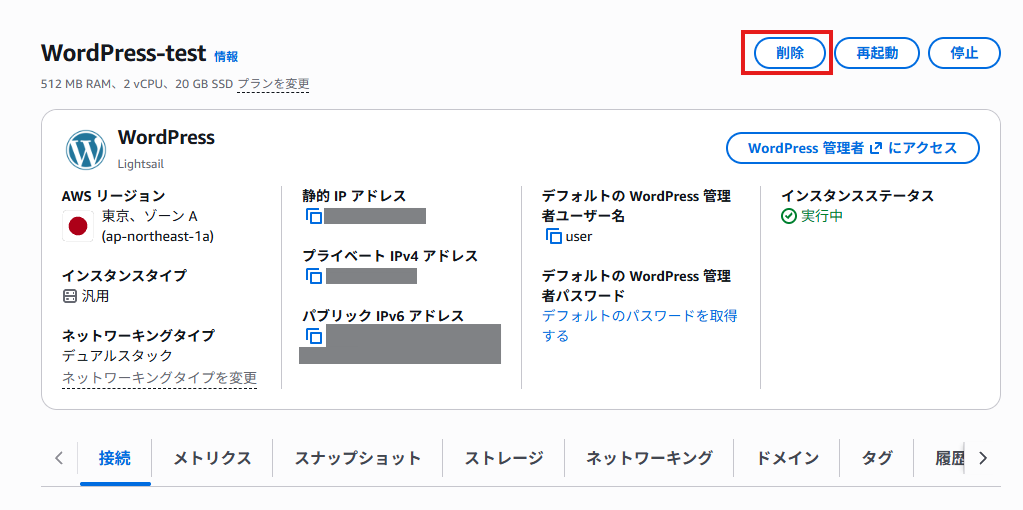Click the green 実行中 status check icon
This screenshot has width=1023, height=510.
tap(789, 217)
